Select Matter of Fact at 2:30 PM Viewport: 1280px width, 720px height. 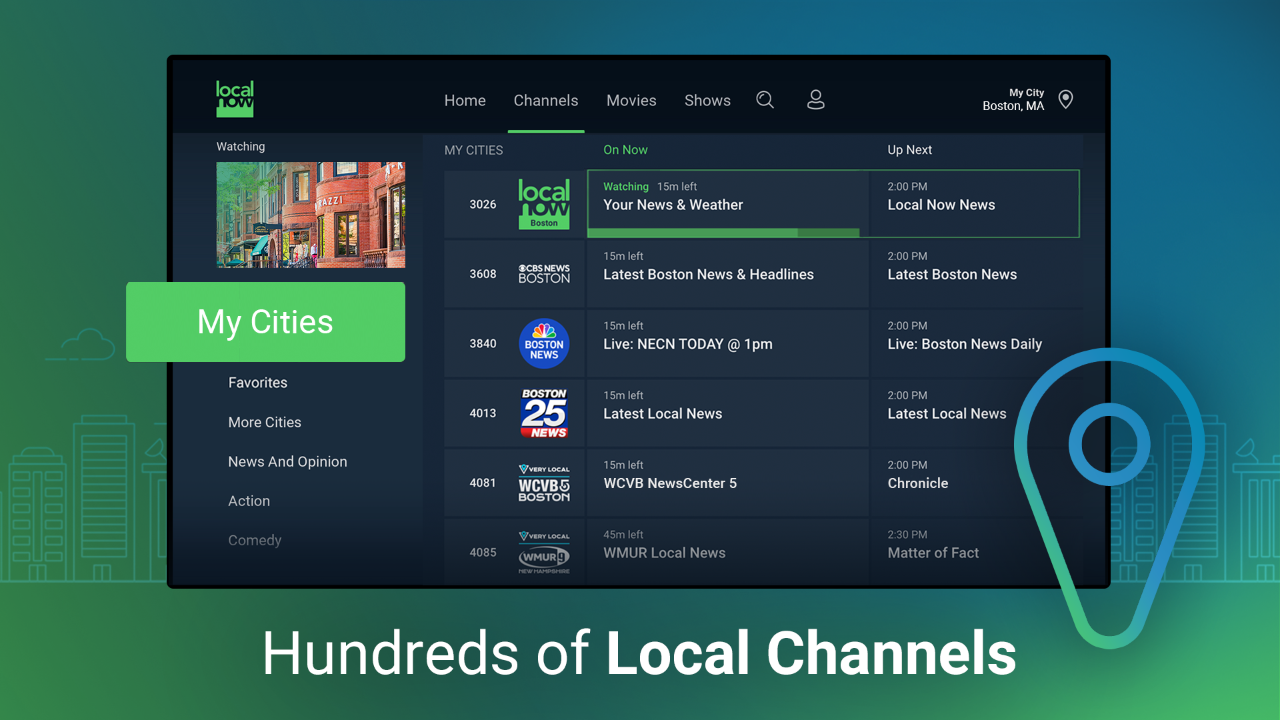tap(975, 551)
